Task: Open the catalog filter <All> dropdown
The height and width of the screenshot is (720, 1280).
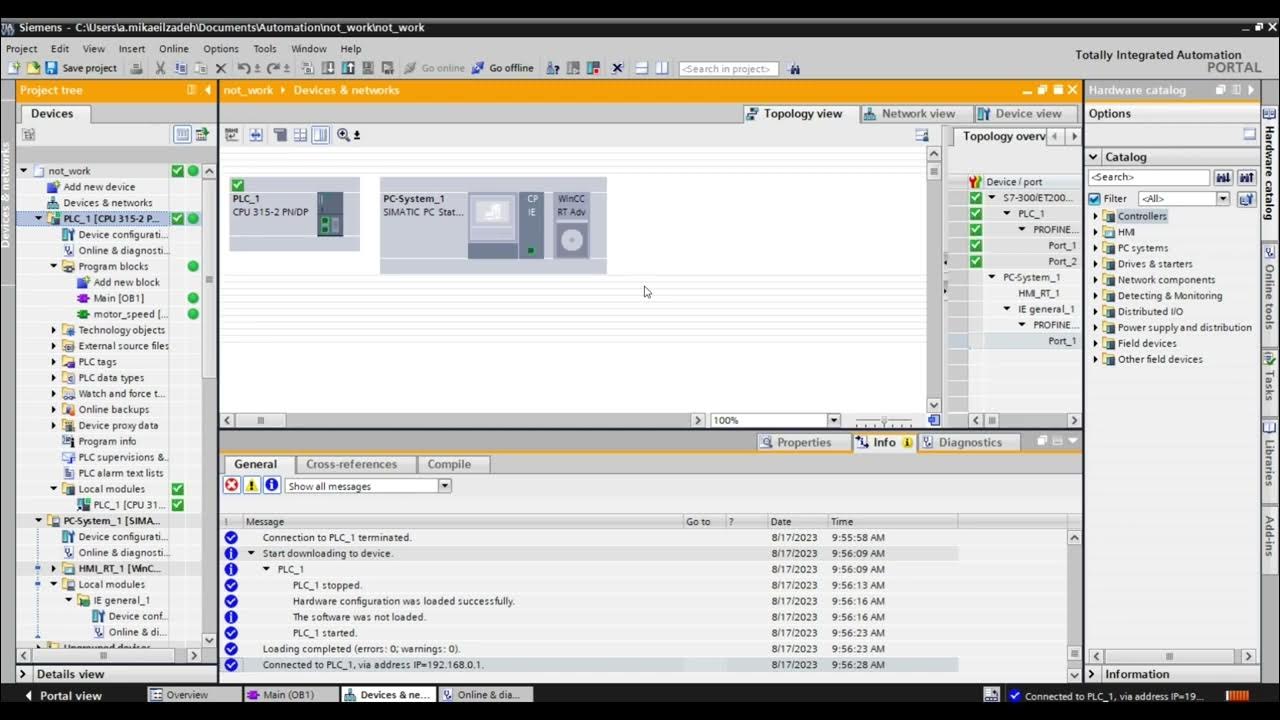Action: (1222, 199)
